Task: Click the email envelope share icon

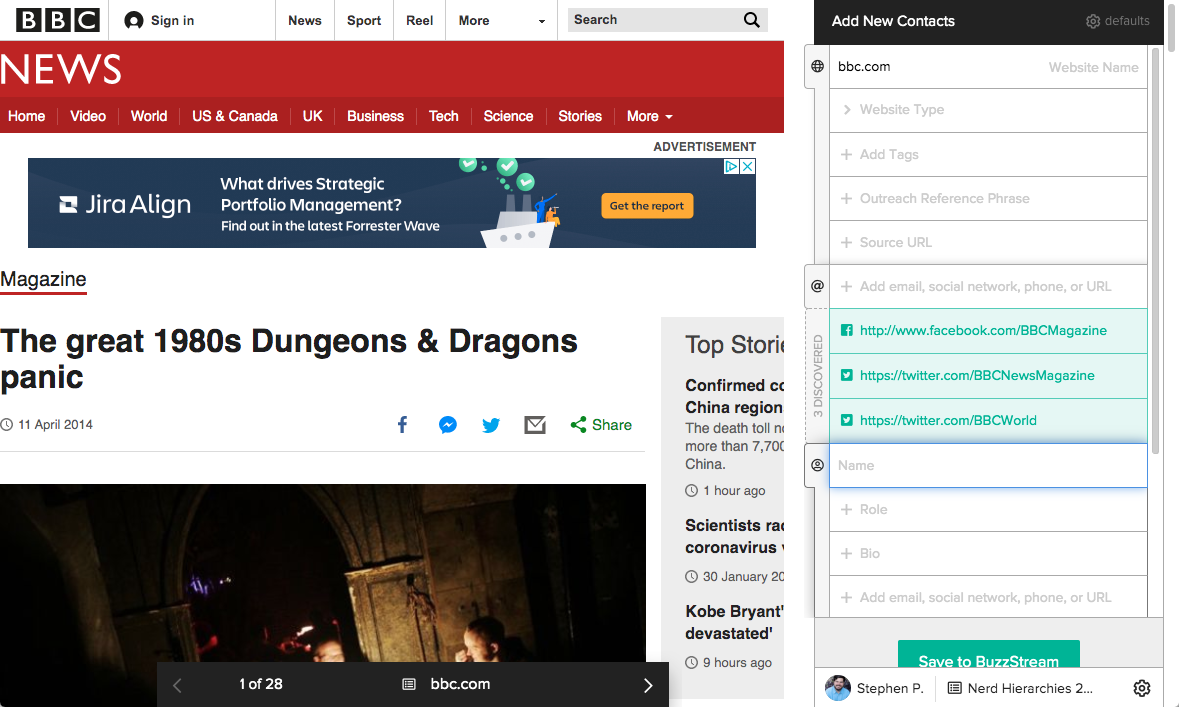Action: tap(535, 425)
